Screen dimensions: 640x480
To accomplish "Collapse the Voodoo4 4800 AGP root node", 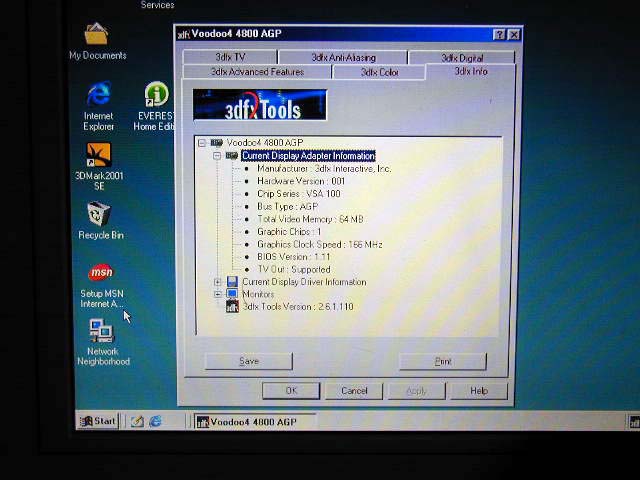I will click(202, 143).
